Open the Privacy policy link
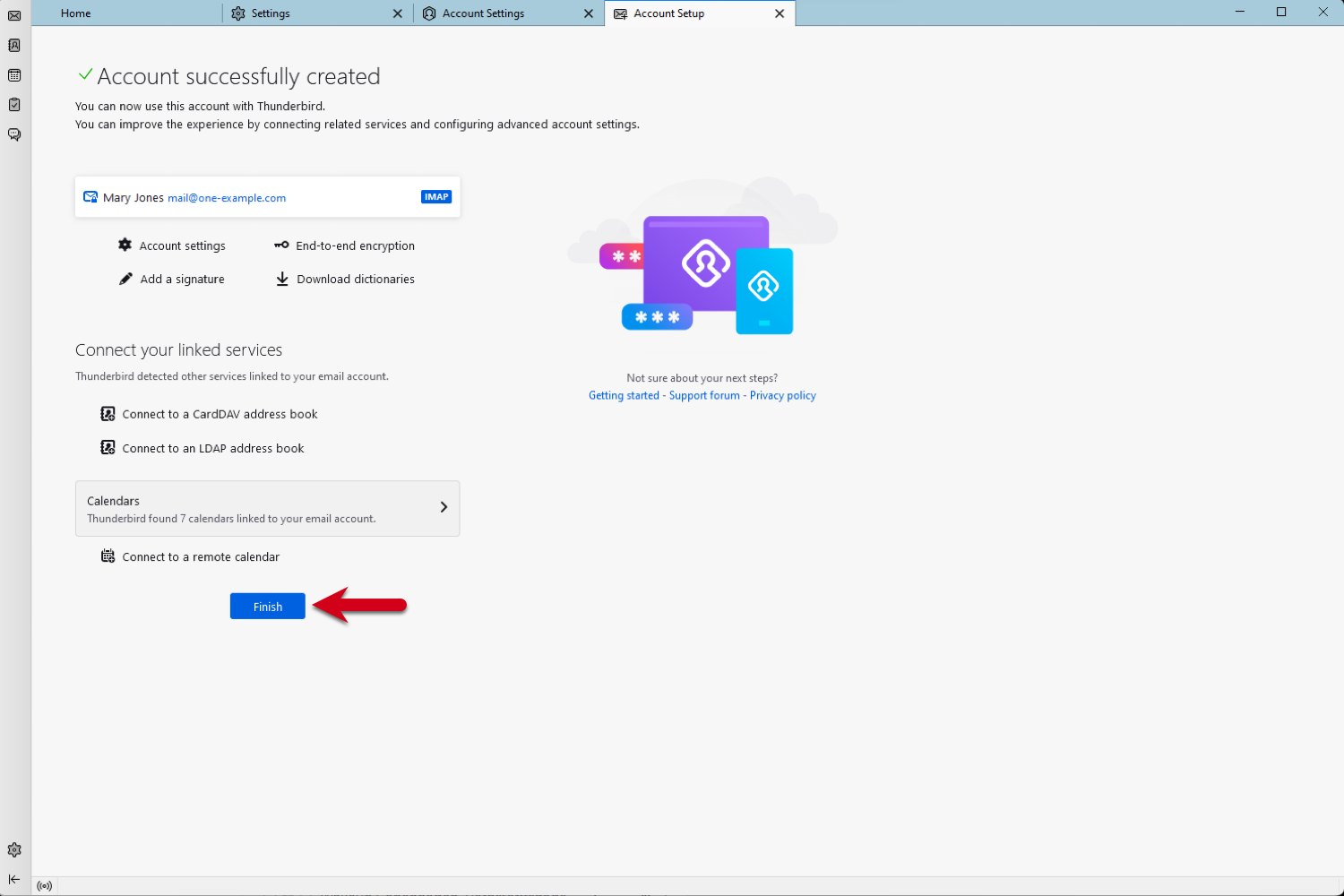This screenshot has width=1344, height=896. [x=782, y=395]
